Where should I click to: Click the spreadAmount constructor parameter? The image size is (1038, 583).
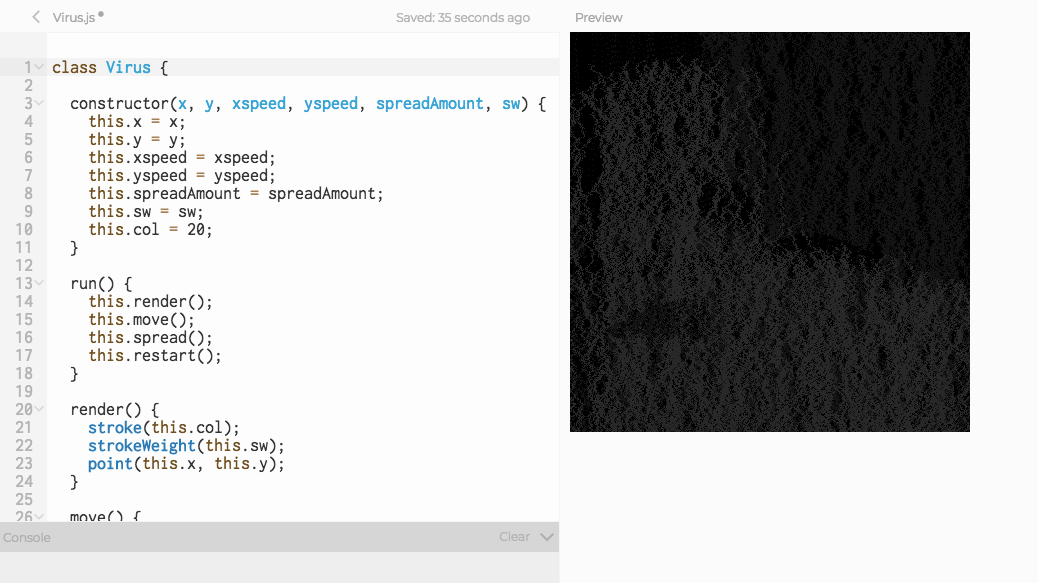point(429,104)
